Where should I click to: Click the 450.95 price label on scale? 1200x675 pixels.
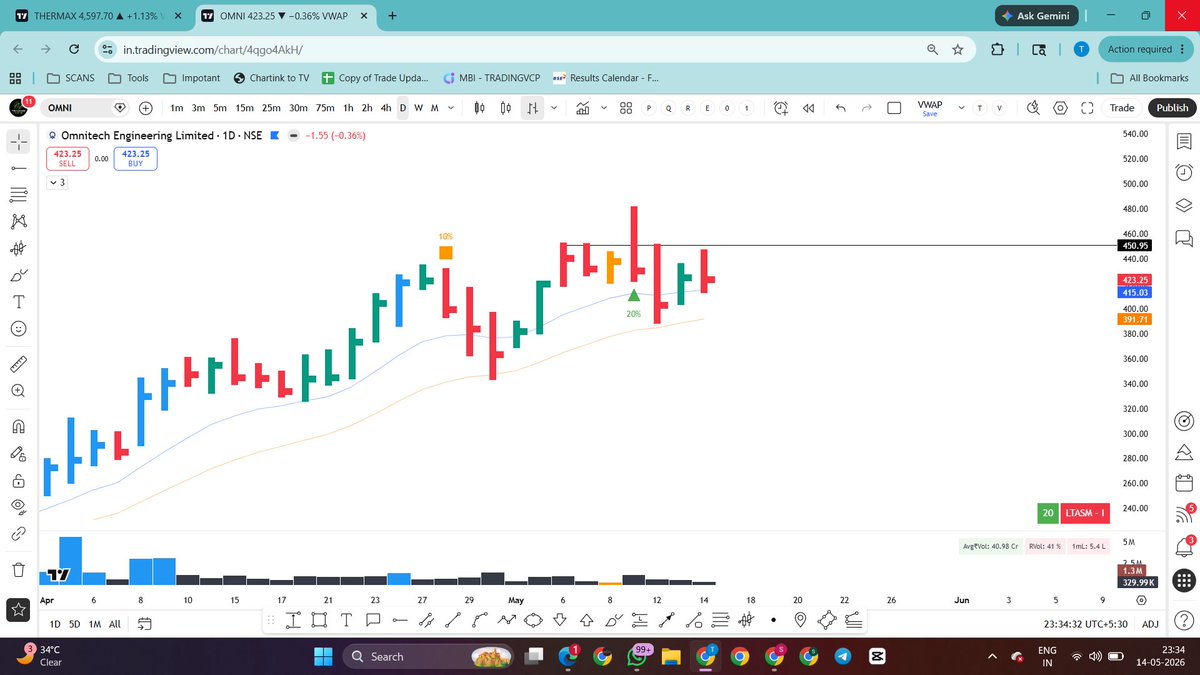(x=1136, y=245)
